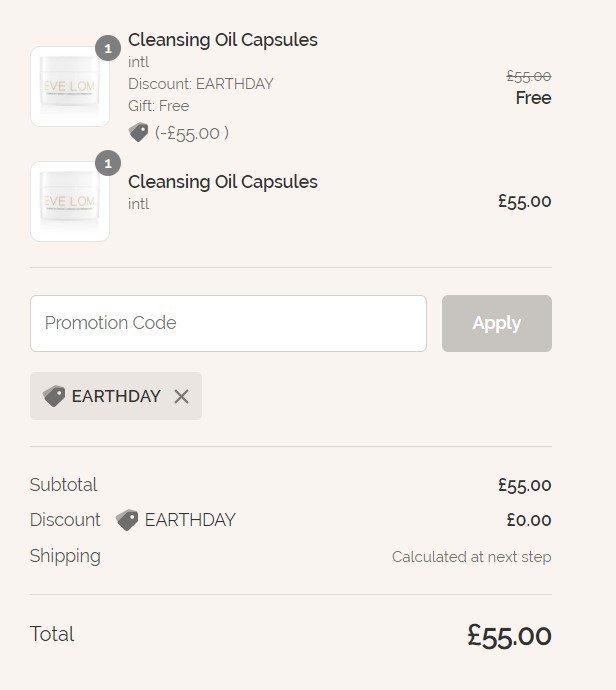Click quantity badge on £55.00 Cleansing Oil Capsules
The height and width of the screenshot is (690, 616).
click(108, 163)
